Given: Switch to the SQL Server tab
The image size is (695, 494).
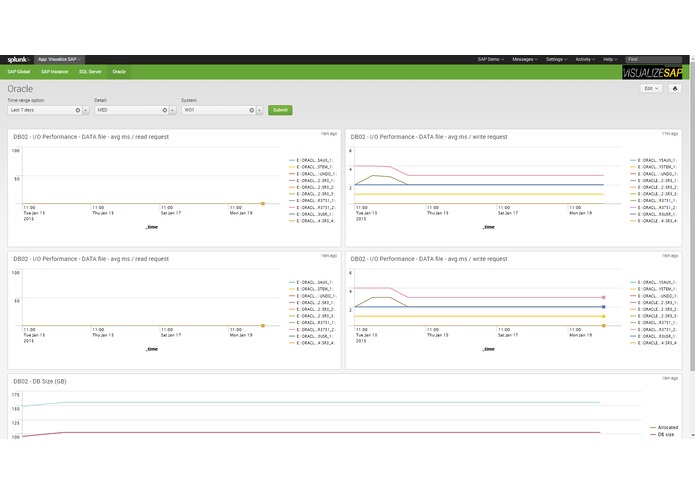Looking at the screenshot, I should coord(90,72).
